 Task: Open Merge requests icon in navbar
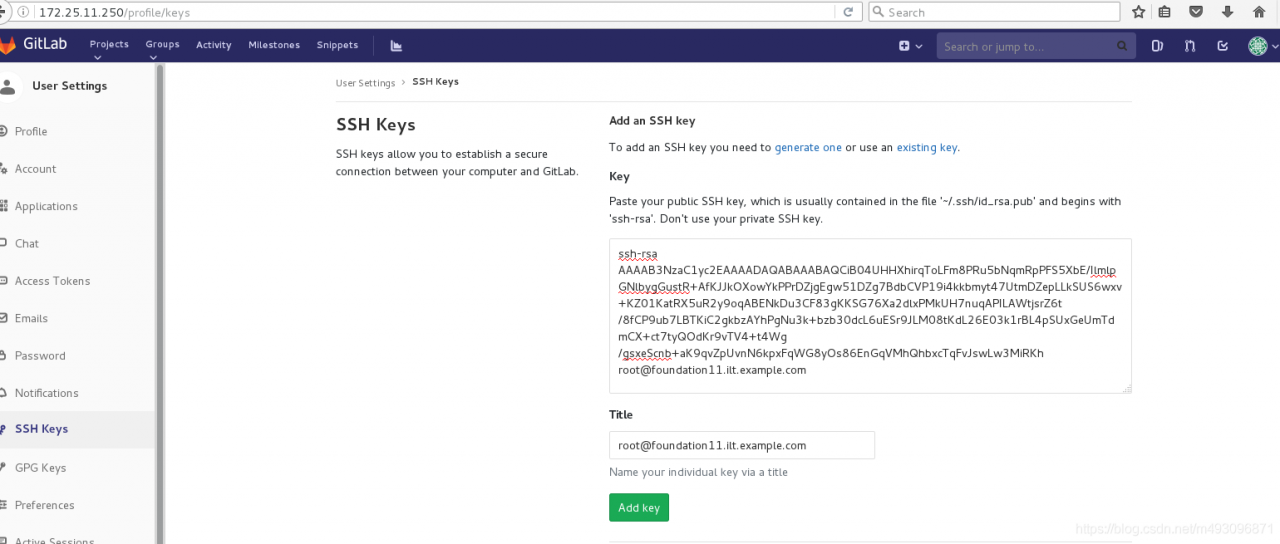(1190, 46)
